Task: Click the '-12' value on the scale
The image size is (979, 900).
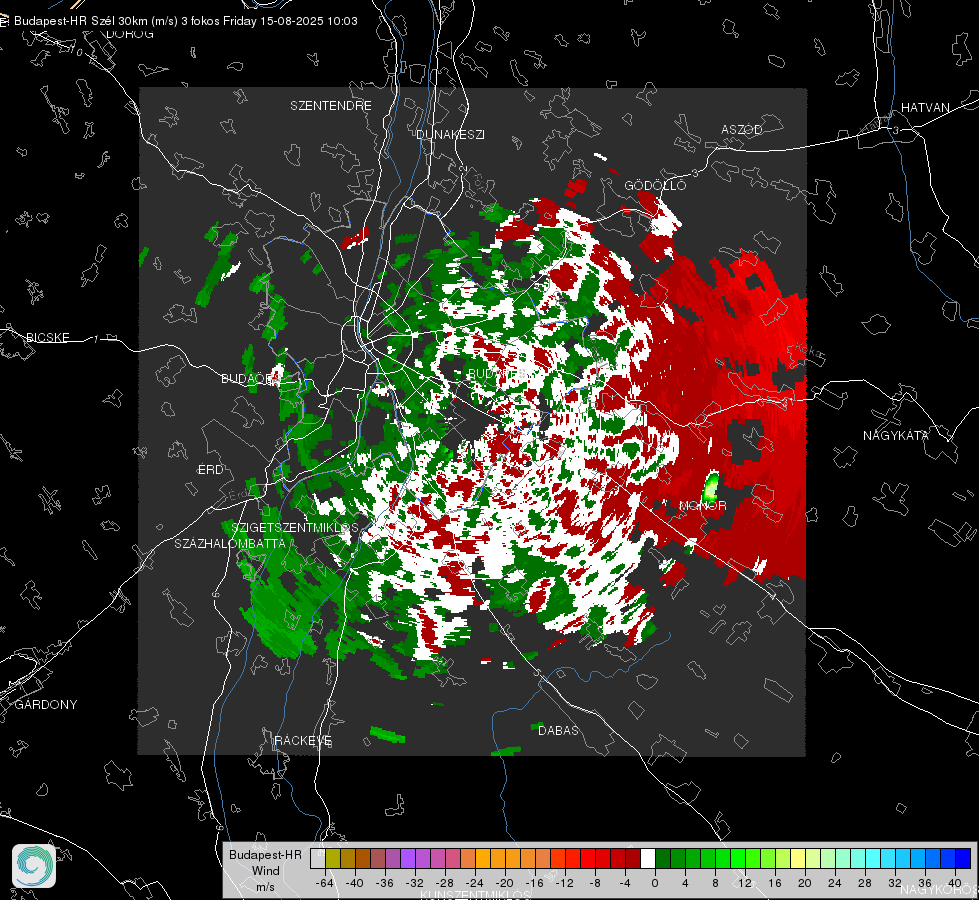Action: 564,883
